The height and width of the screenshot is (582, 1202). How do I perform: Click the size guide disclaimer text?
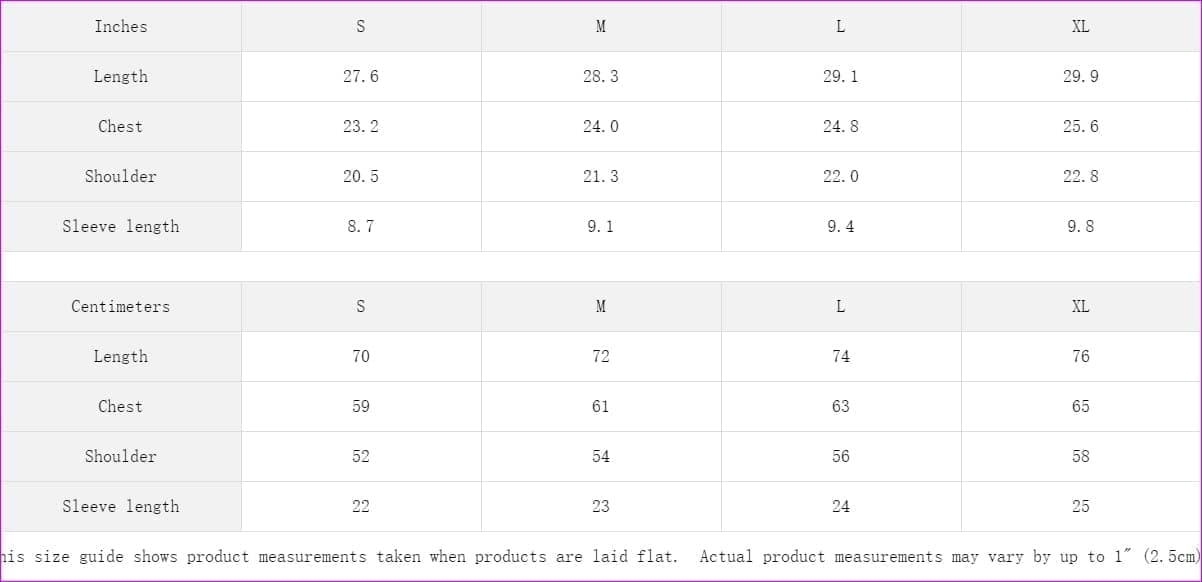click(x=600, y=557)
